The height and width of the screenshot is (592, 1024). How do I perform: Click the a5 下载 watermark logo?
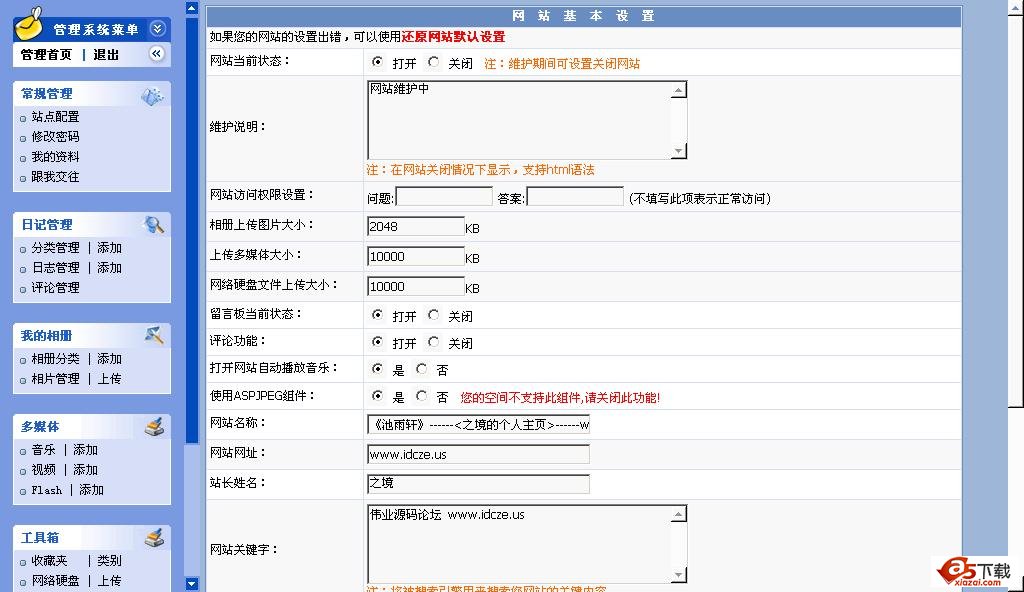click(974, 570)
